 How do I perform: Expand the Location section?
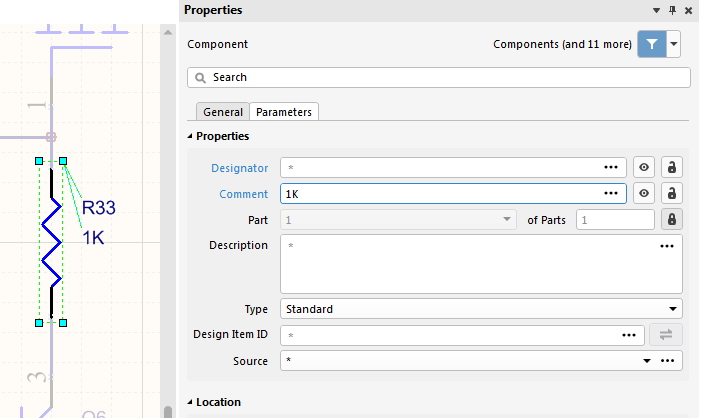(x=191, y=402)
